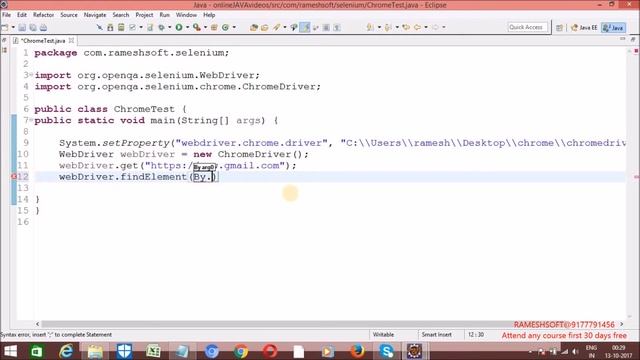640x360 pixels.
Task: Click the Open Type toolbar icon
Action: click(x=253, y=27)
